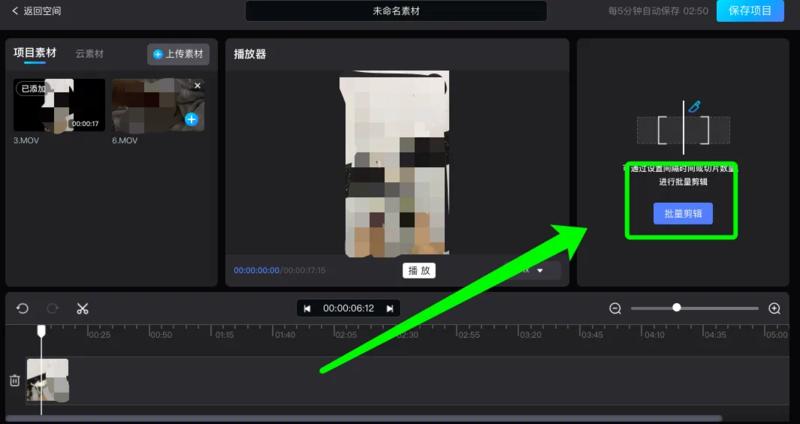Remove 6.MOV with the X icon
The image size is (800, 424).
[197, 86]
